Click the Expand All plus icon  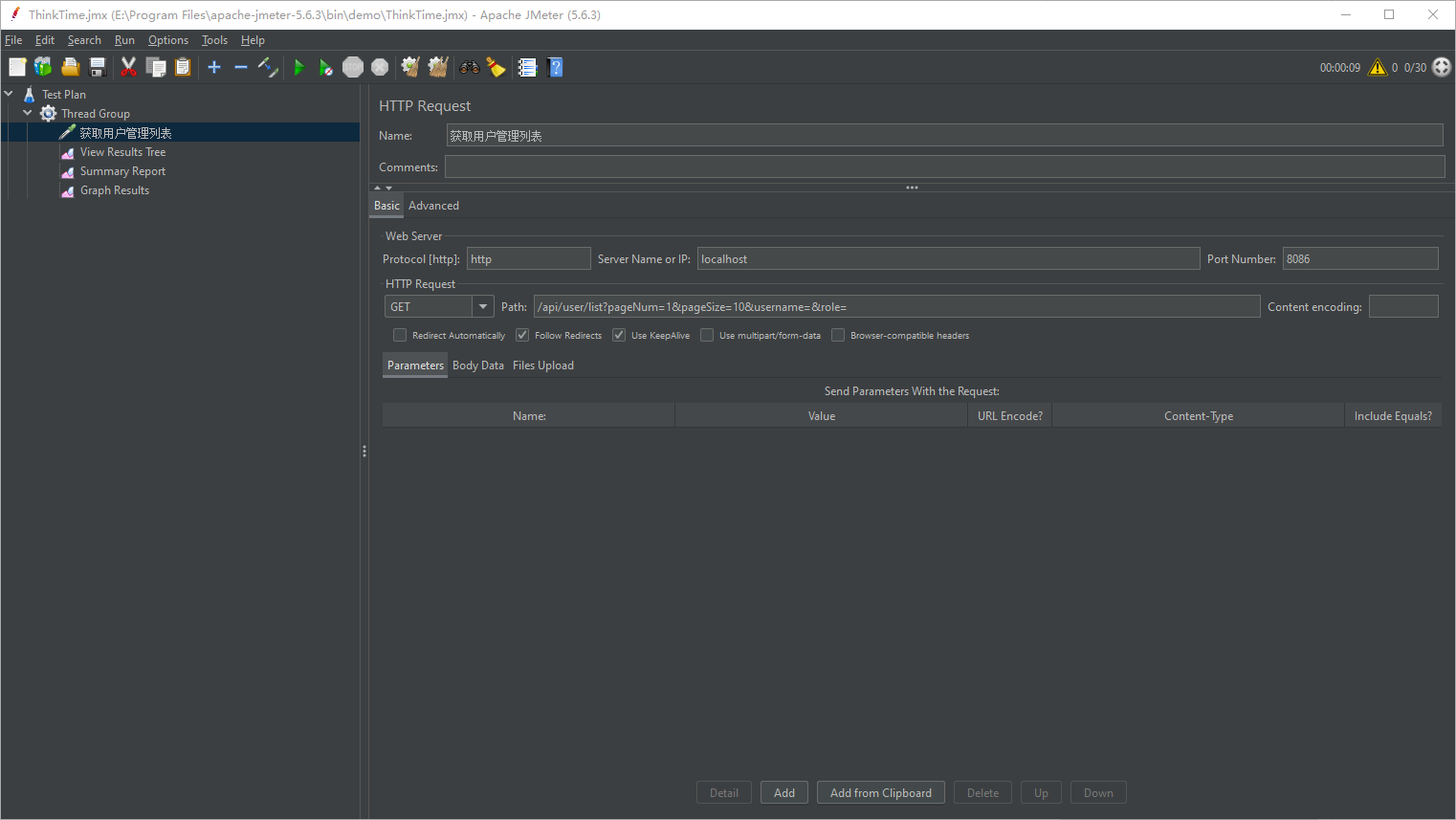(x=214, y=67)
